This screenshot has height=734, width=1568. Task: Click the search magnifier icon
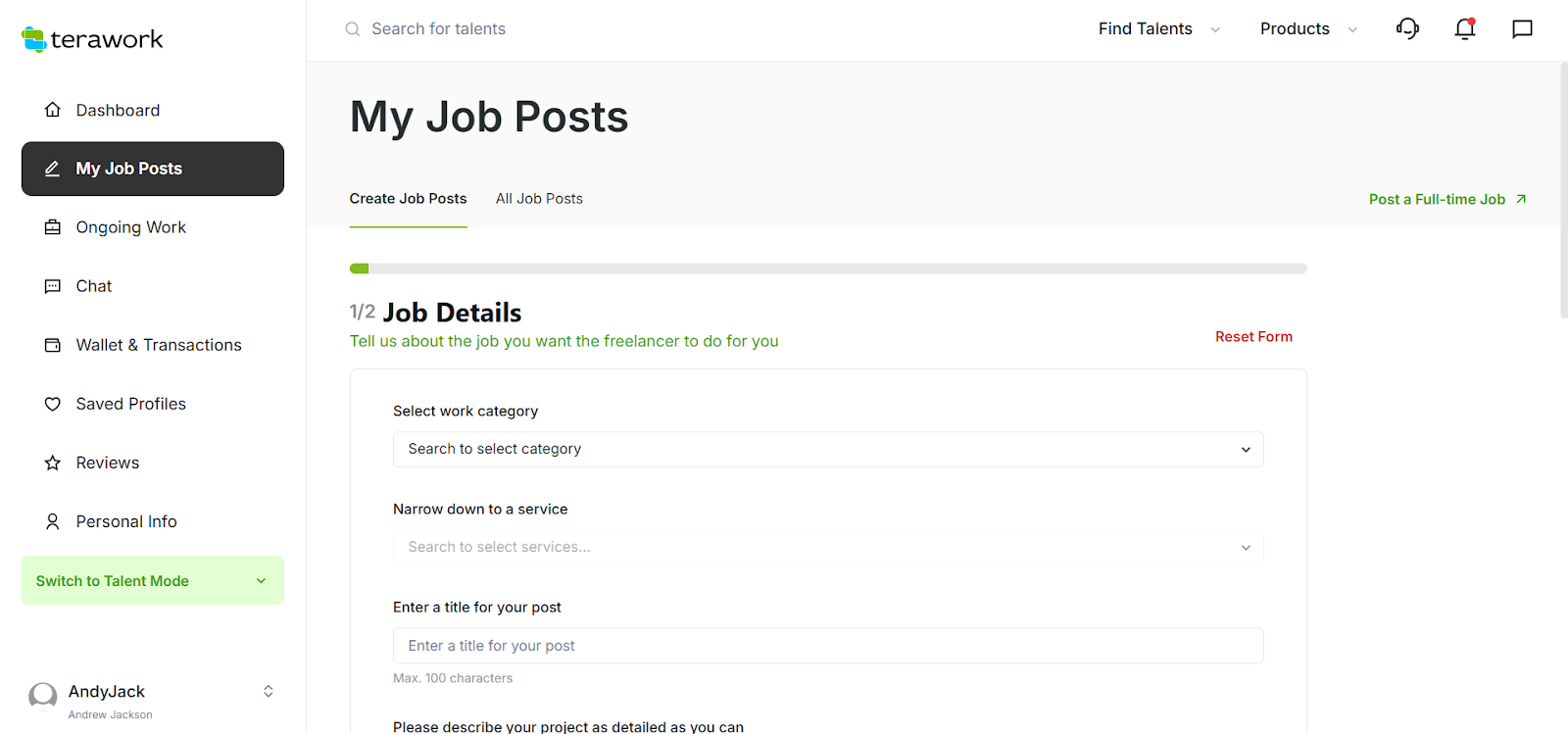coord(353,29)
